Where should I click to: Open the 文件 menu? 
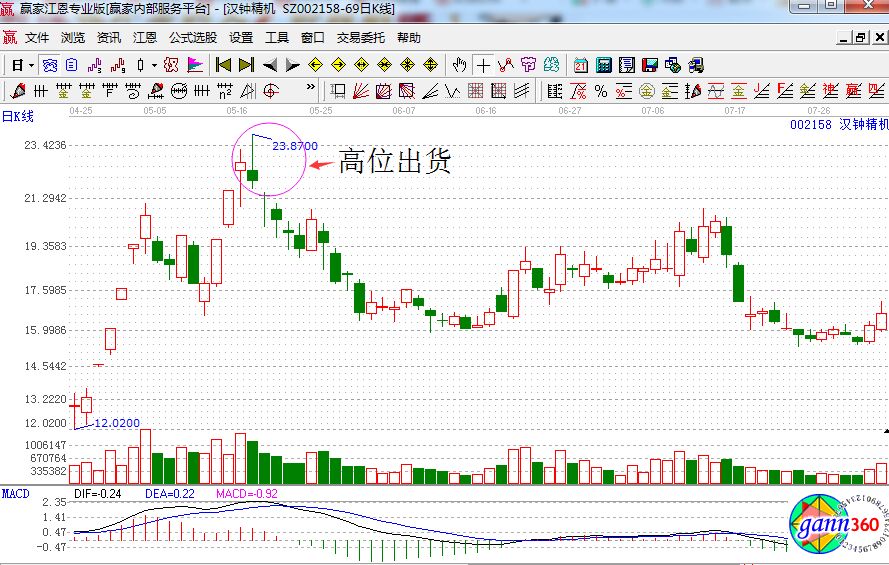click(37, 38)
